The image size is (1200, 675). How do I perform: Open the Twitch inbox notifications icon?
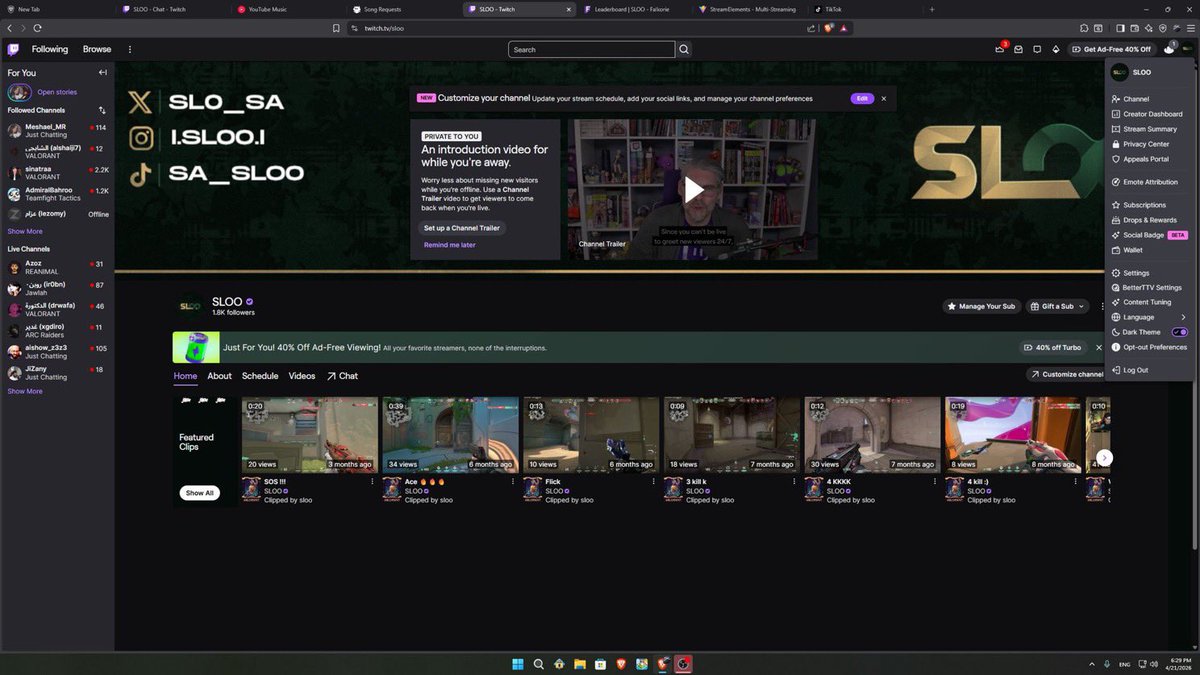coord(1018,49)
